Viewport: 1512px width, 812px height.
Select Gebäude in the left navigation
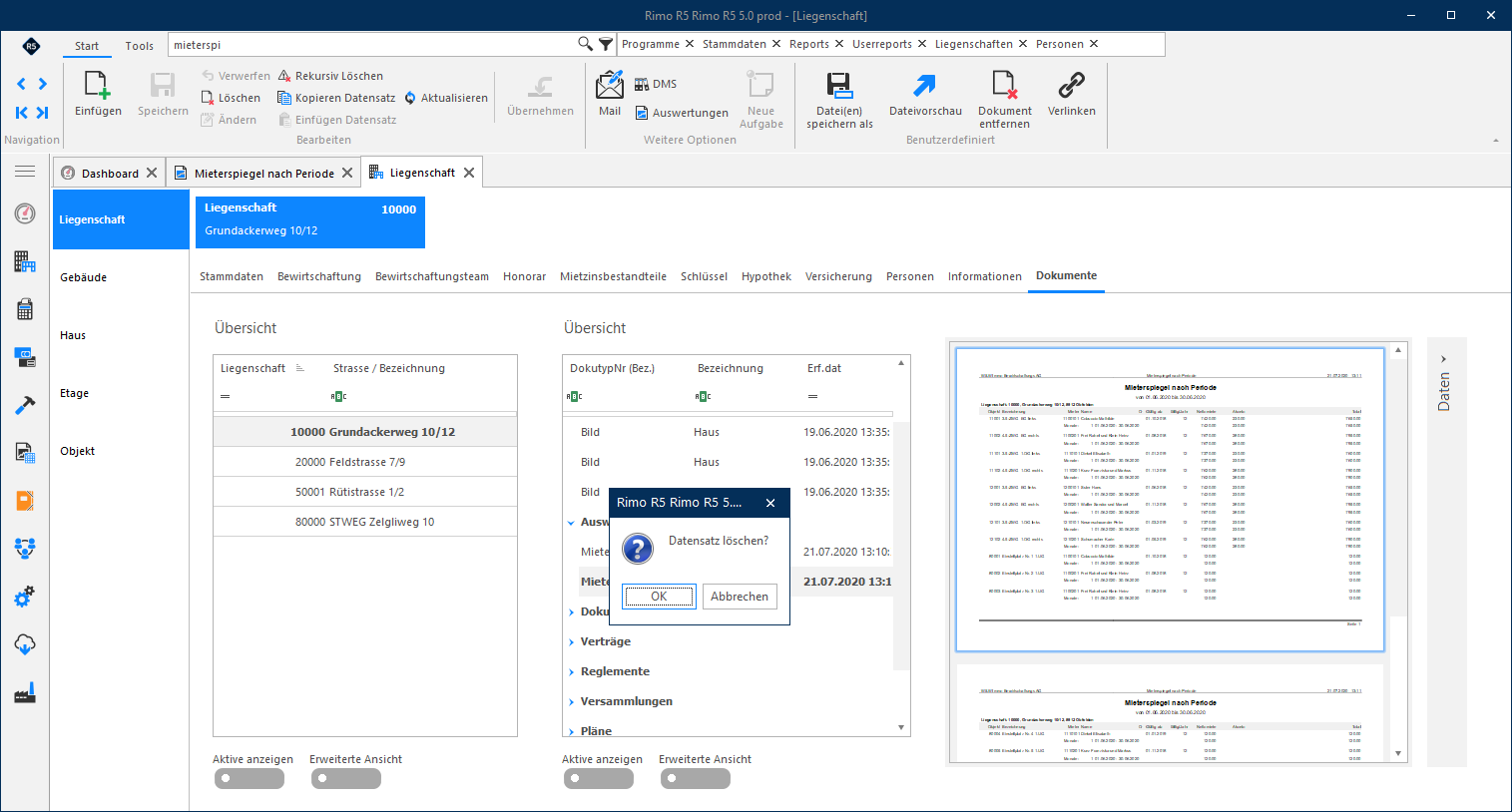click(x=120, y=277)
